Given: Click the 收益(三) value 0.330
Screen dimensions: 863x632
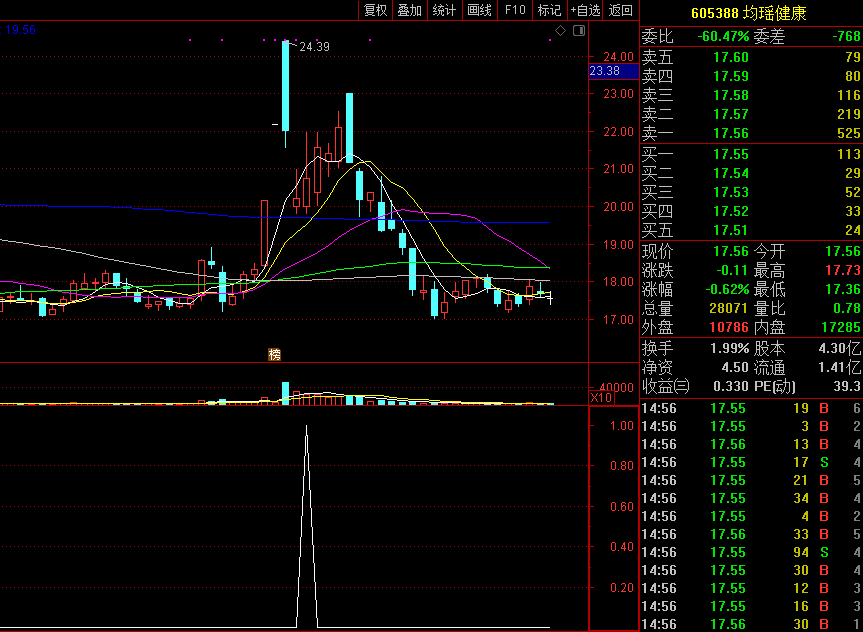Looking at the screenshot, I should pos(731,386).
